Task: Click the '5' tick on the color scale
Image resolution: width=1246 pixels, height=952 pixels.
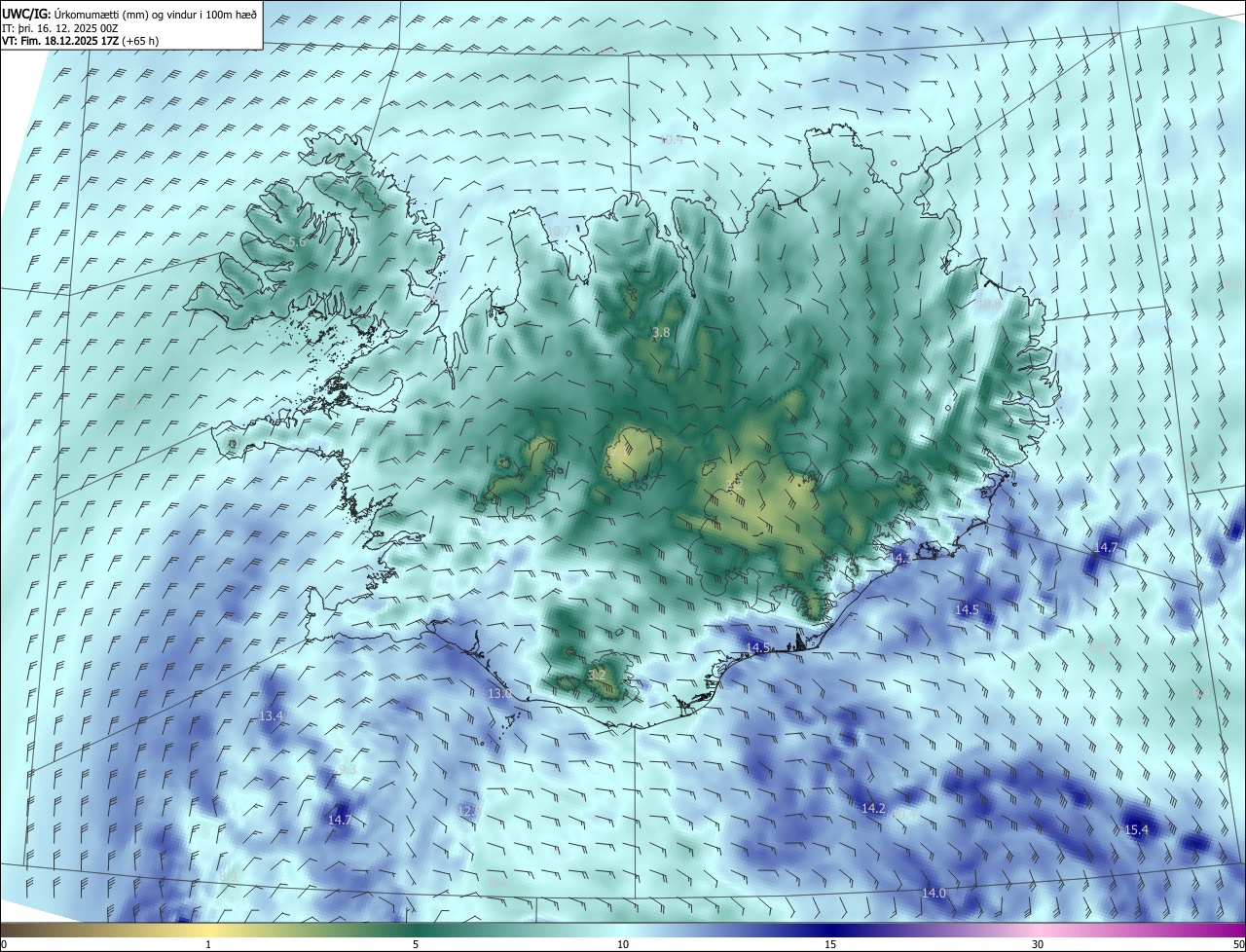Action: point(416,944)
